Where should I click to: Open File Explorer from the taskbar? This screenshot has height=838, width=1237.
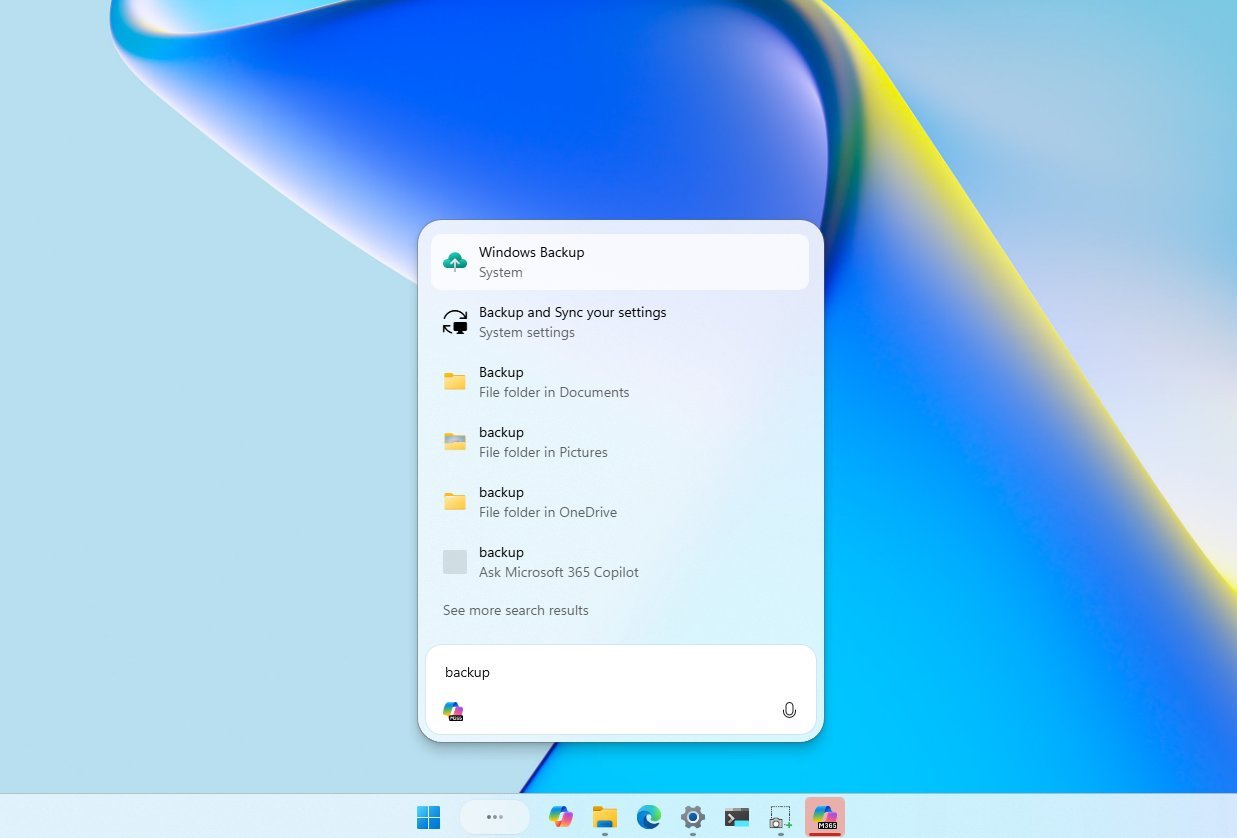(x=605, y=817)
